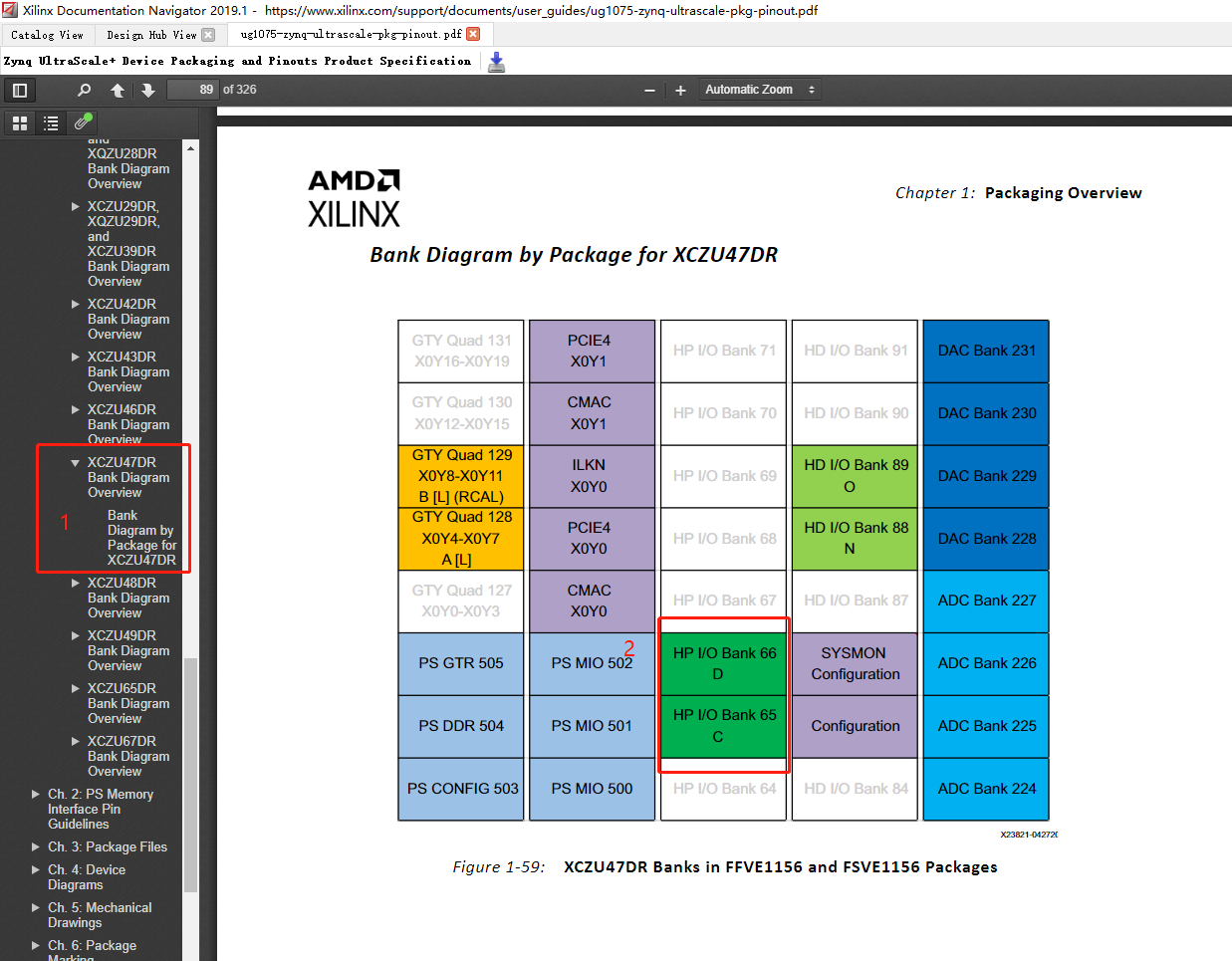Collapse XCZU47DR Bank Diagram Overview node
The height and width of the screenshot is (961, 1232).
click(76, 463)
